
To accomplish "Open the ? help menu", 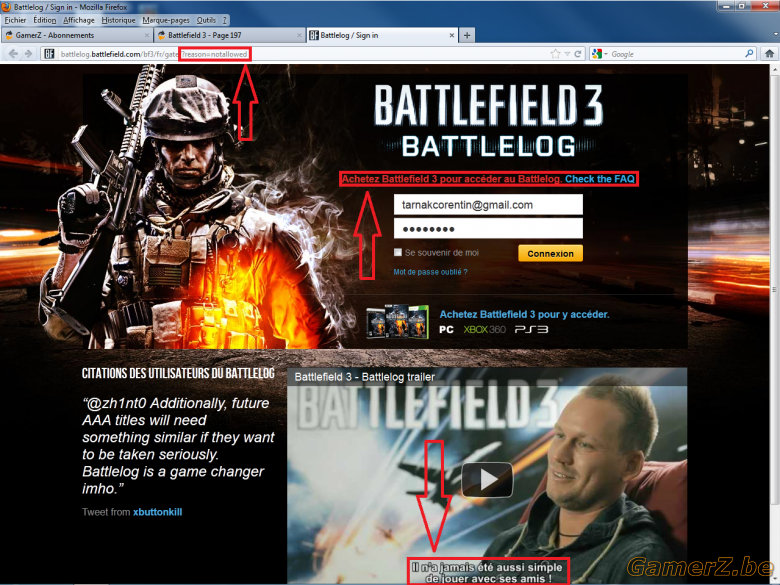I will pyautogui.click(x=224, y=20).
